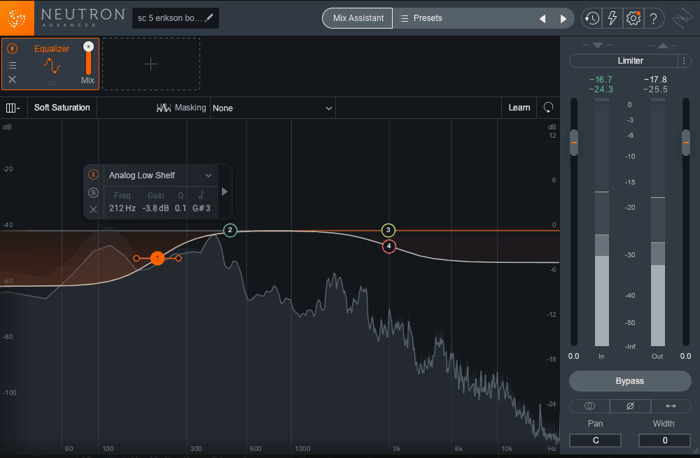700x458 pixels.
Task: Toggle the Masking meter
Action: point(181,108)
